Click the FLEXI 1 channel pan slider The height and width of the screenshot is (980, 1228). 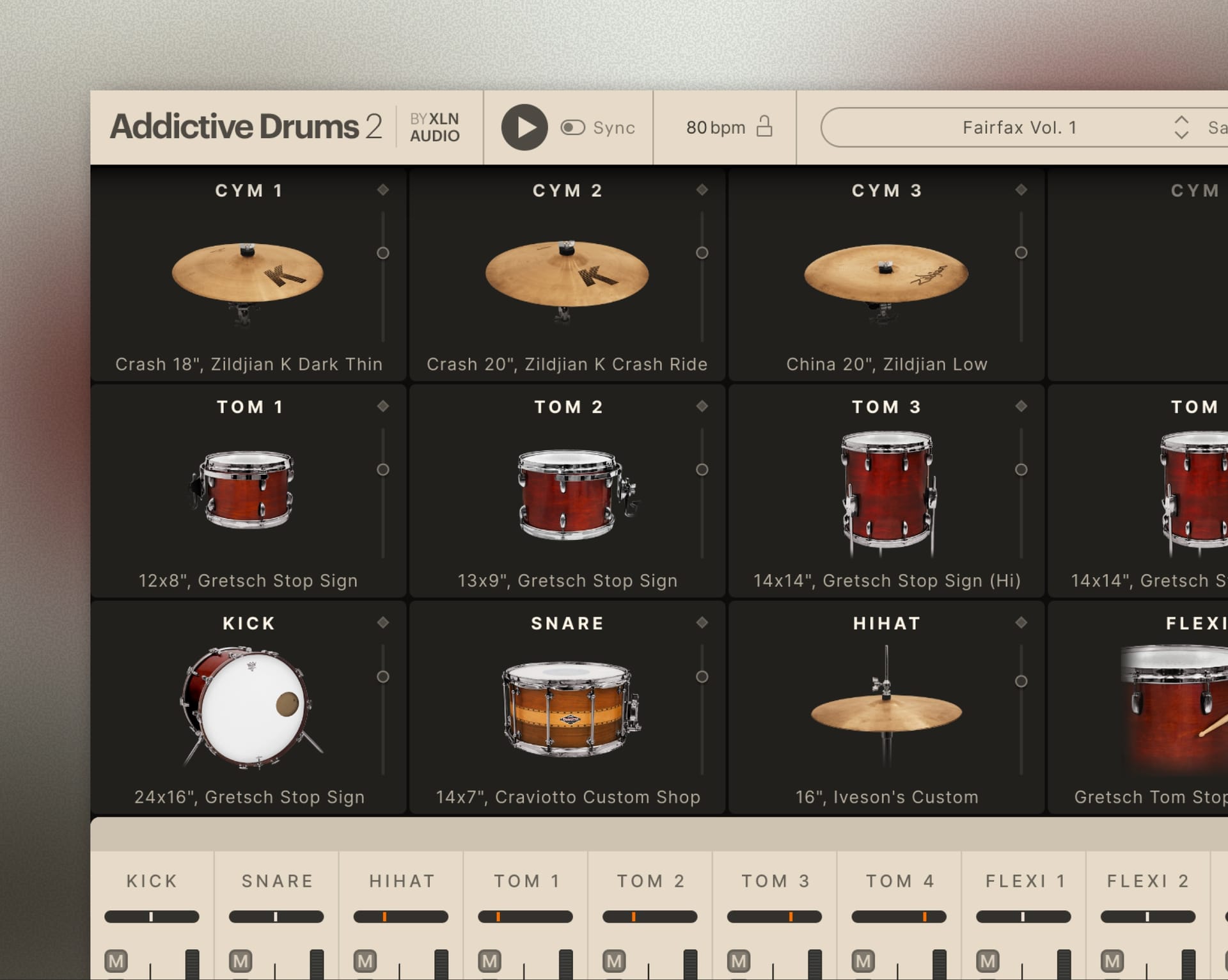1023,917
